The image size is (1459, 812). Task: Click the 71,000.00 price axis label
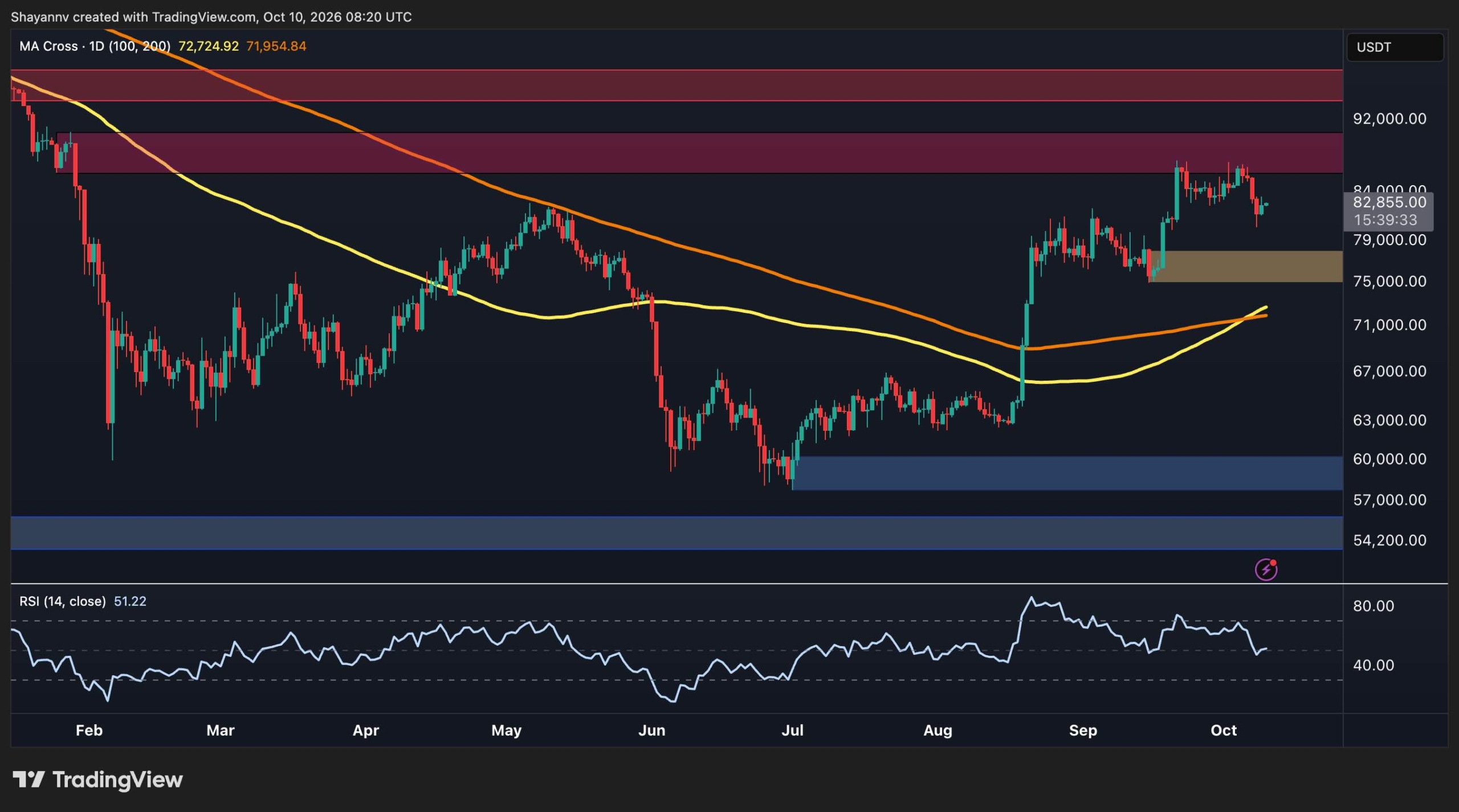point(1389,325)
